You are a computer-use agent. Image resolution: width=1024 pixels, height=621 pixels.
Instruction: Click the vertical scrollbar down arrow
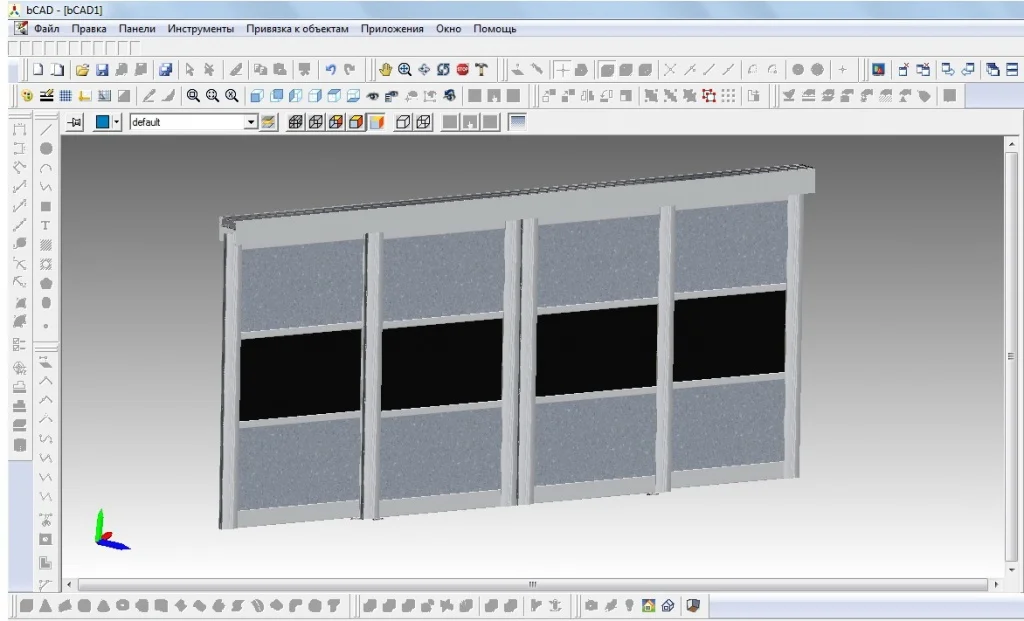click(x=1012, y=570)
